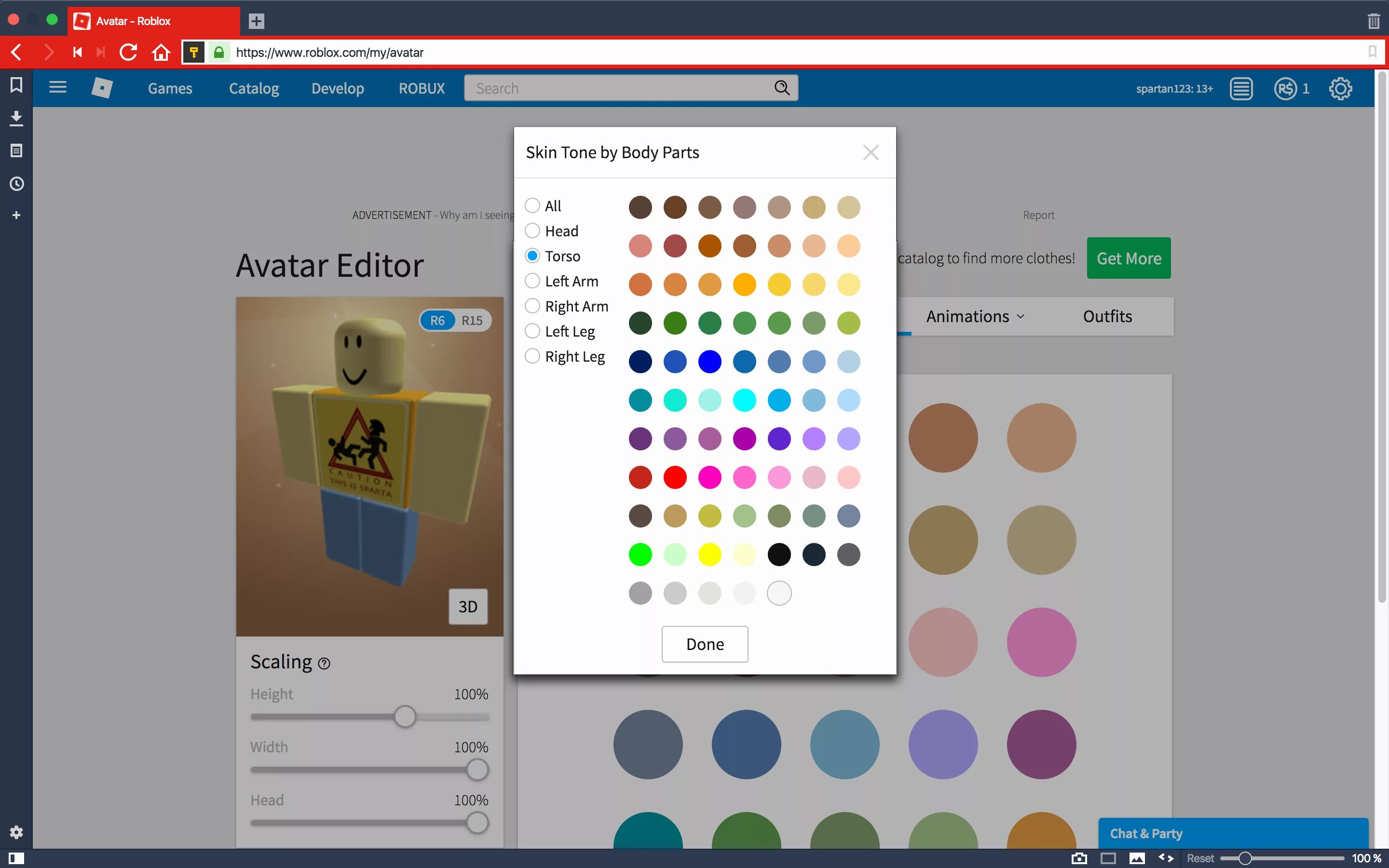Switch avatar type to R6
Screen dimensions: 1389x868
pos(437,320)
